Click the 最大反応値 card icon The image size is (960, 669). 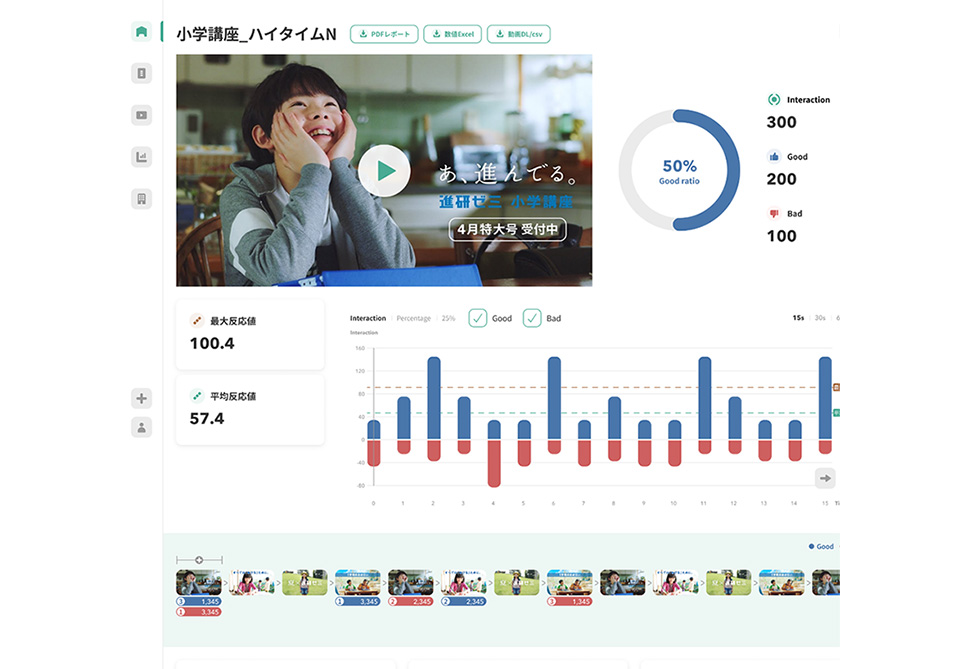point(197,321)
